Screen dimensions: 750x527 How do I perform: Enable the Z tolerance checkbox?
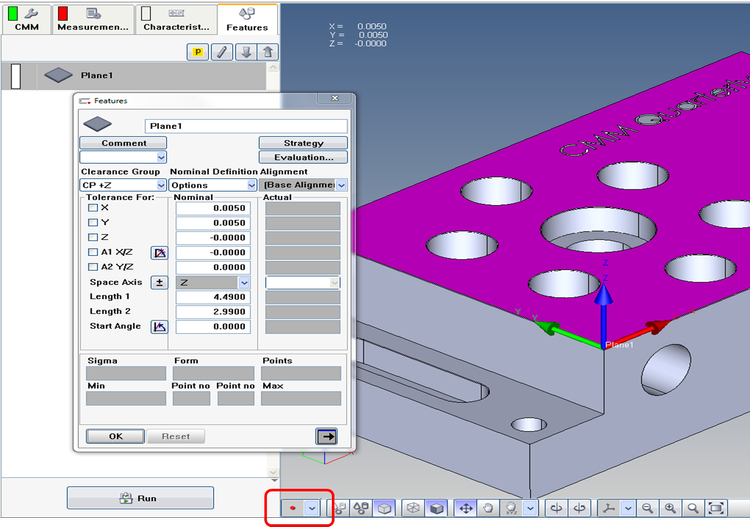coord(93,237)
